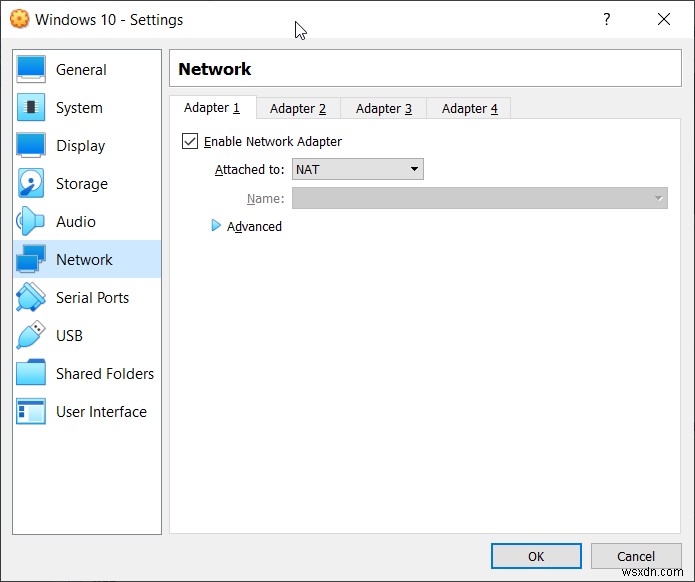Select the USB plug icon
Image resolution: width=695 pixels, height=582 pixels.
31,335
